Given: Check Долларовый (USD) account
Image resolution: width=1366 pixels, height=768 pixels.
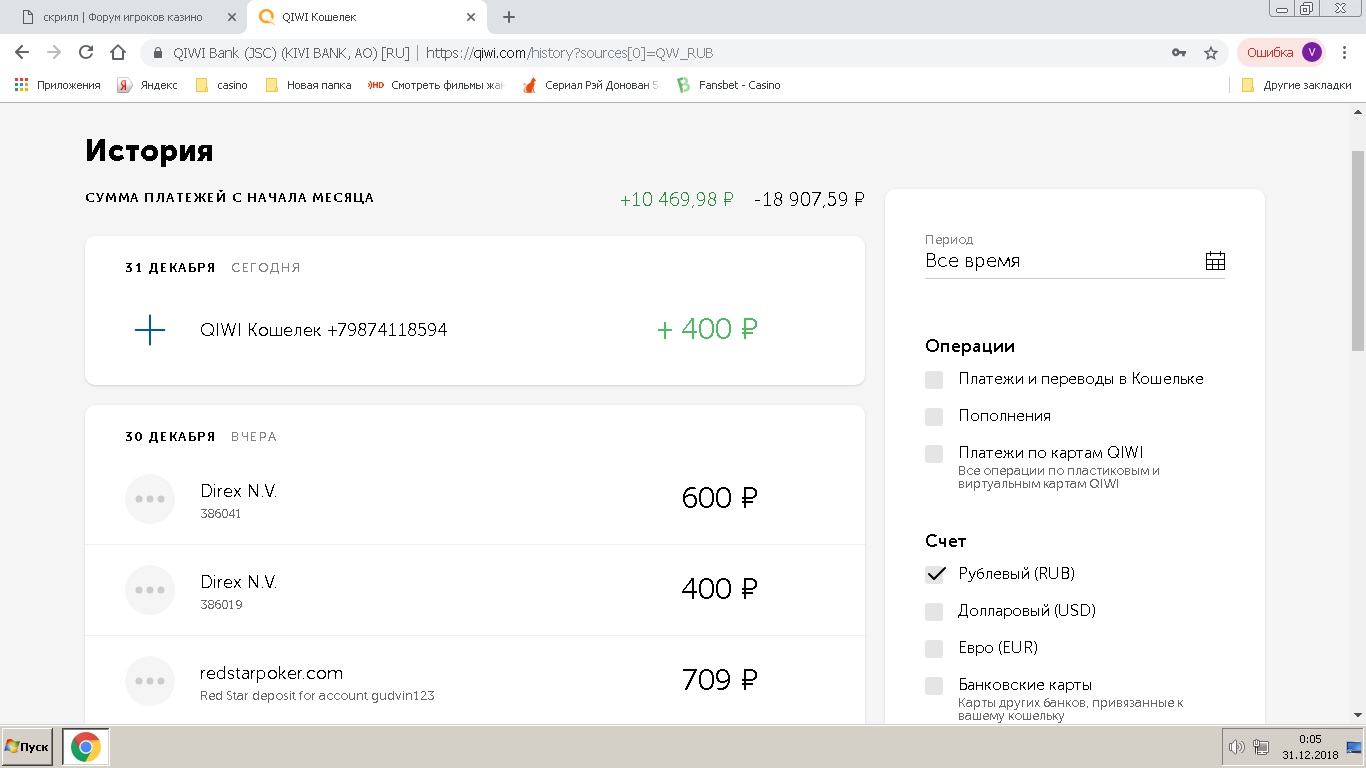Looking at the screenshot, I should click(x=934, y=612).
